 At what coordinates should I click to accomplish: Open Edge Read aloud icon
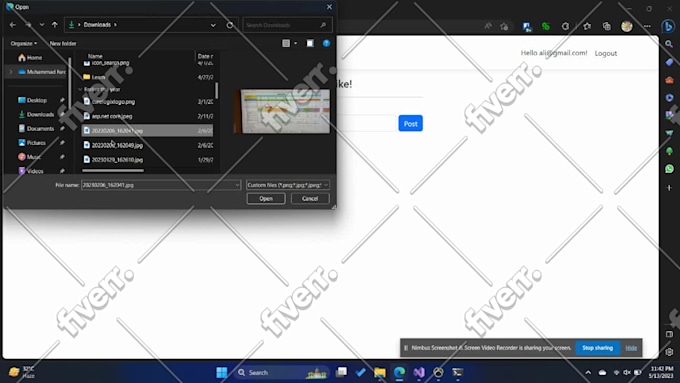[488, 26]
